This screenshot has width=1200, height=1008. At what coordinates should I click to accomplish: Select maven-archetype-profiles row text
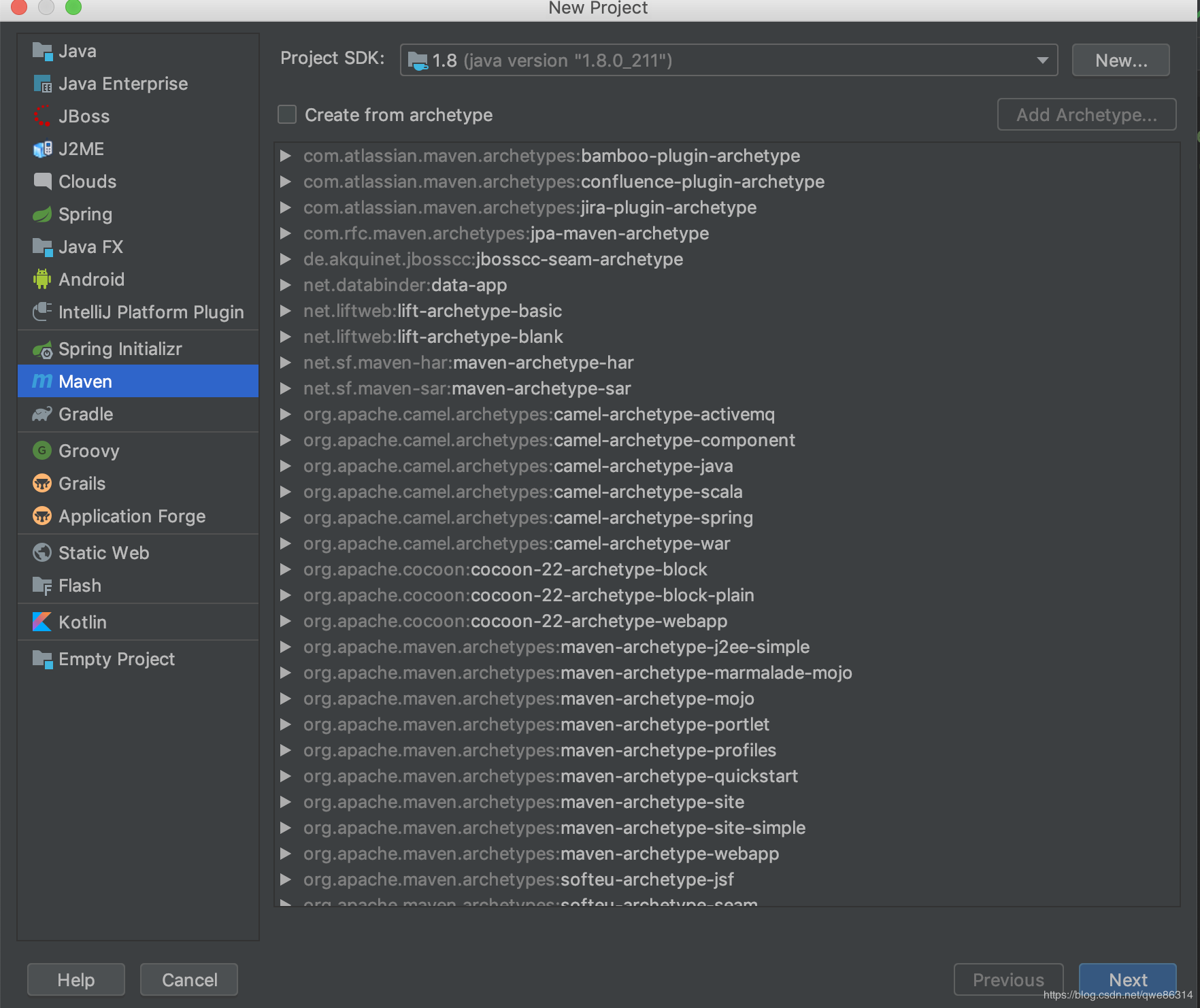pos(540,750)
